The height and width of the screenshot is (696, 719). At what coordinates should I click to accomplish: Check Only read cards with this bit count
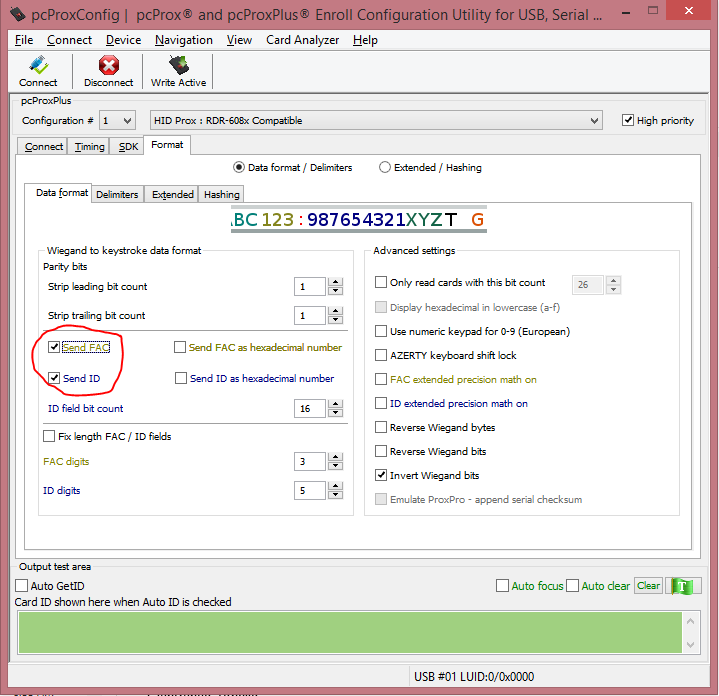click(x=381, y=282)
